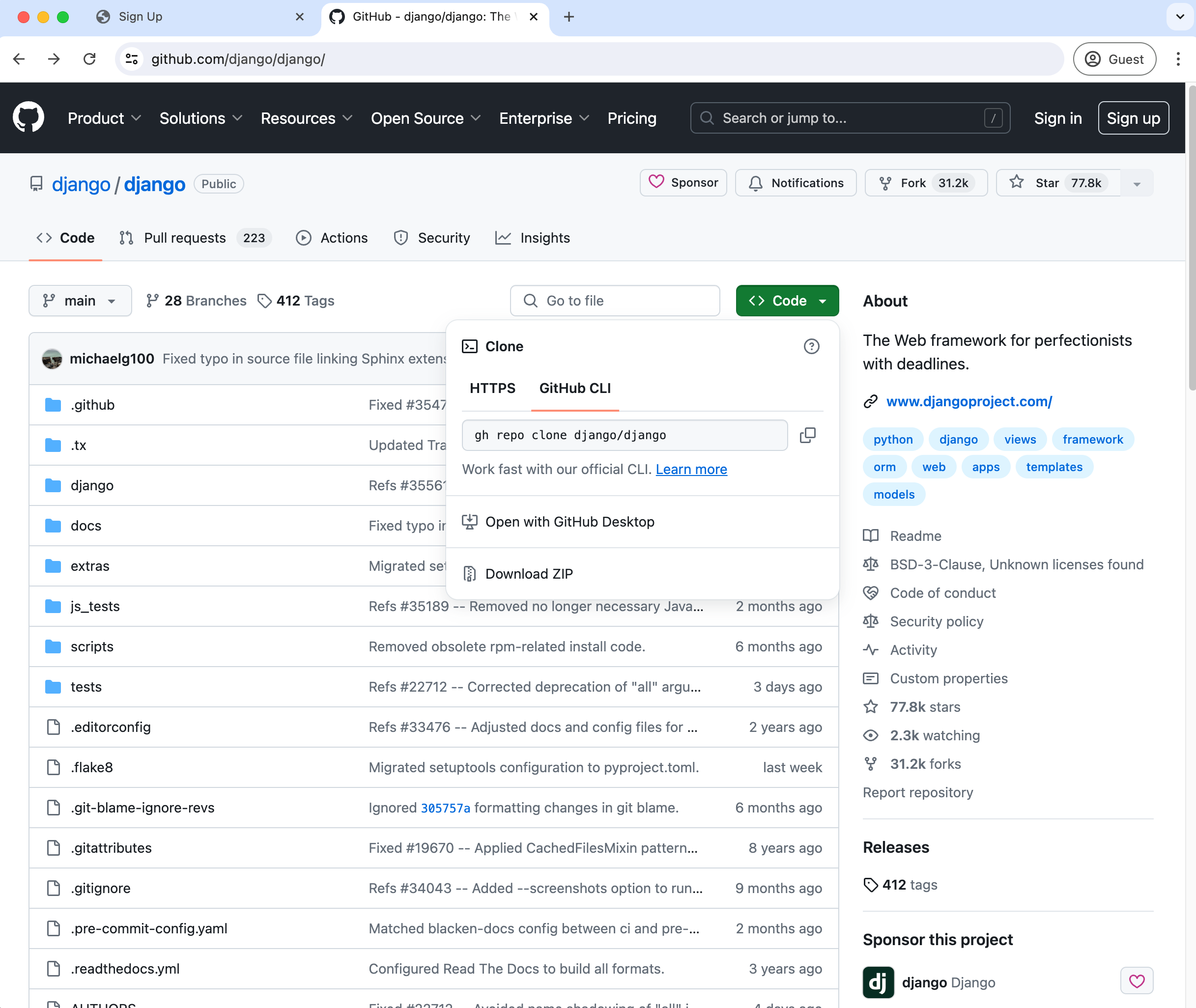The width and height of the screenshot is (1196, 1008).
Task: Open the Security tab
Action: coord(432,238)
